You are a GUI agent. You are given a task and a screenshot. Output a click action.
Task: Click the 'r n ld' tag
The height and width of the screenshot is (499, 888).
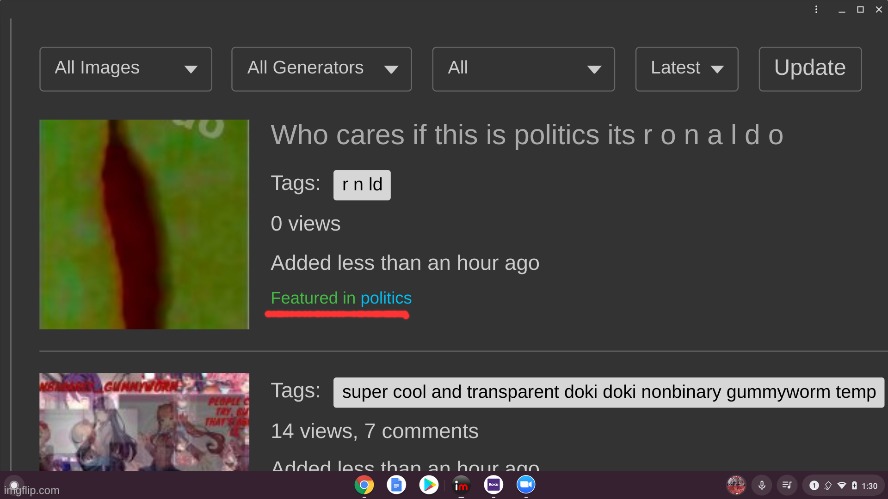point(362,185)
